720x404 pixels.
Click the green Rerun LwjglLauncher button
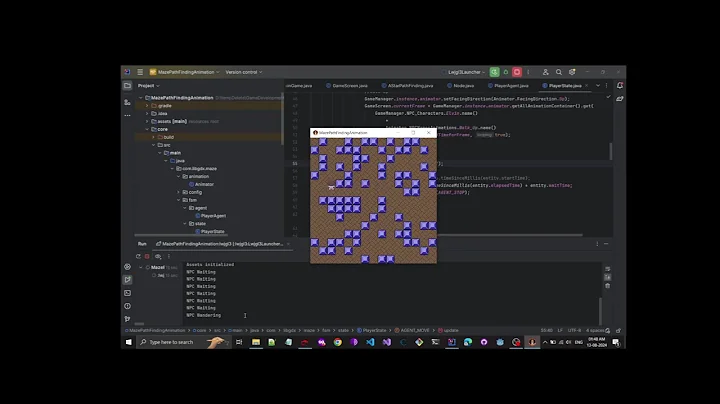click(494, 72)
